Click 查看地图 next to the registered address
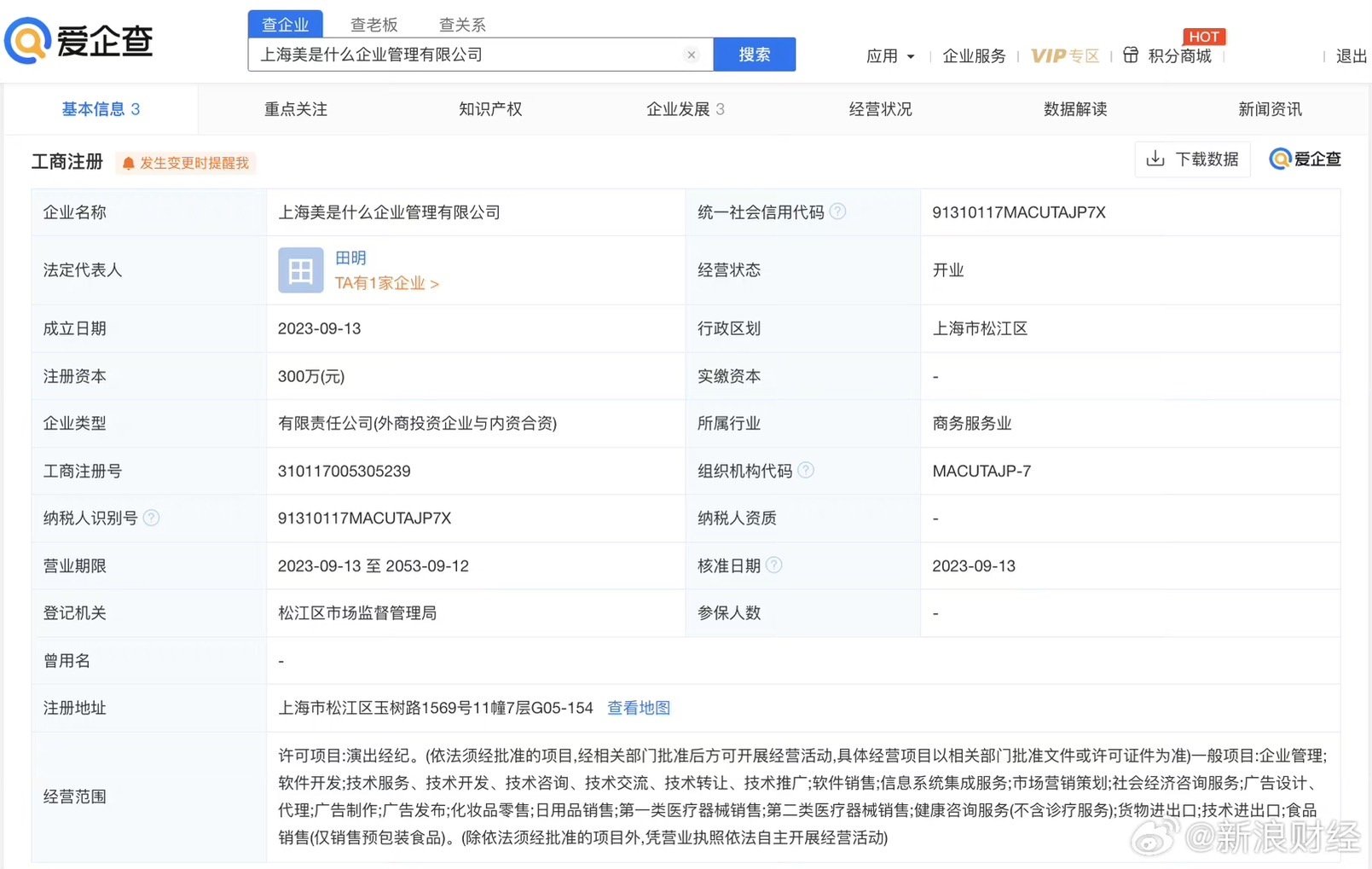 click(639, 708)
